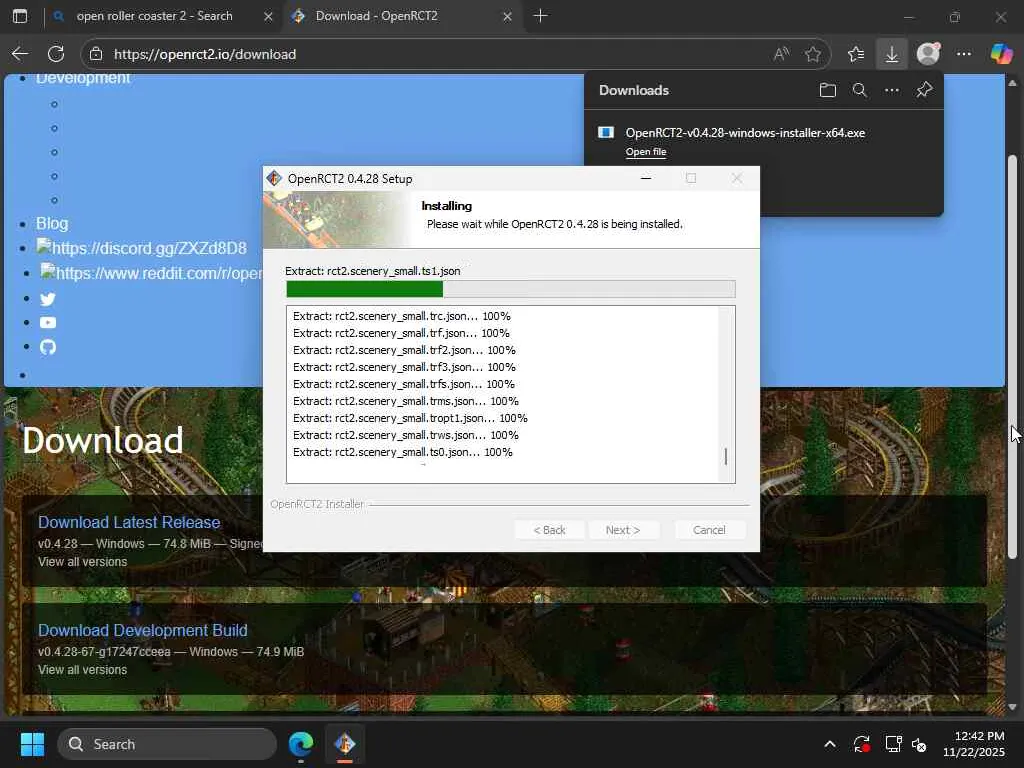Open the display connection tray icon

pyautogui.click(x=893, y=744)
